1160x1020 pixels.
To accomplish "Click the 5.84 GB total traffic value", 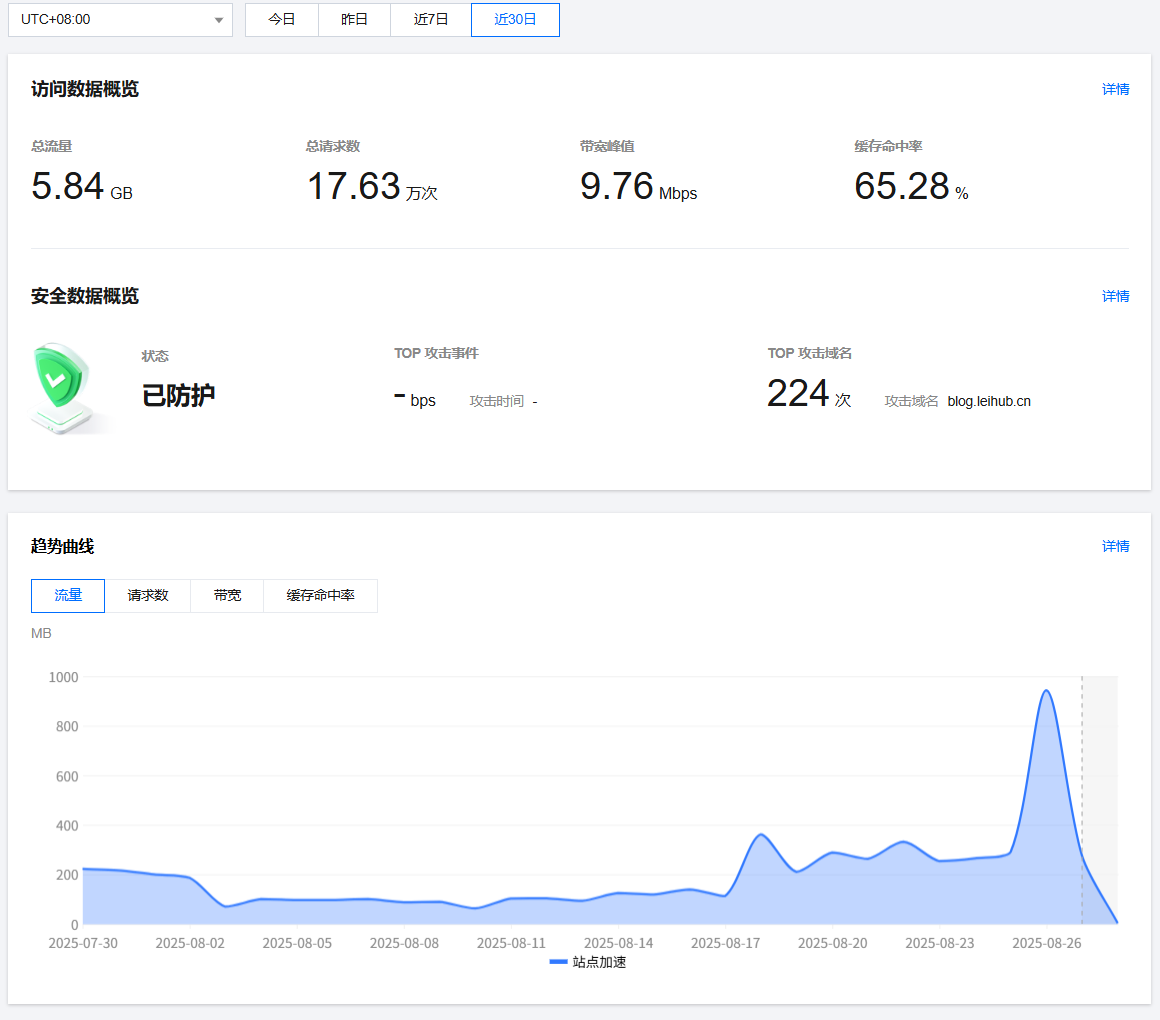I will [81, 186].
